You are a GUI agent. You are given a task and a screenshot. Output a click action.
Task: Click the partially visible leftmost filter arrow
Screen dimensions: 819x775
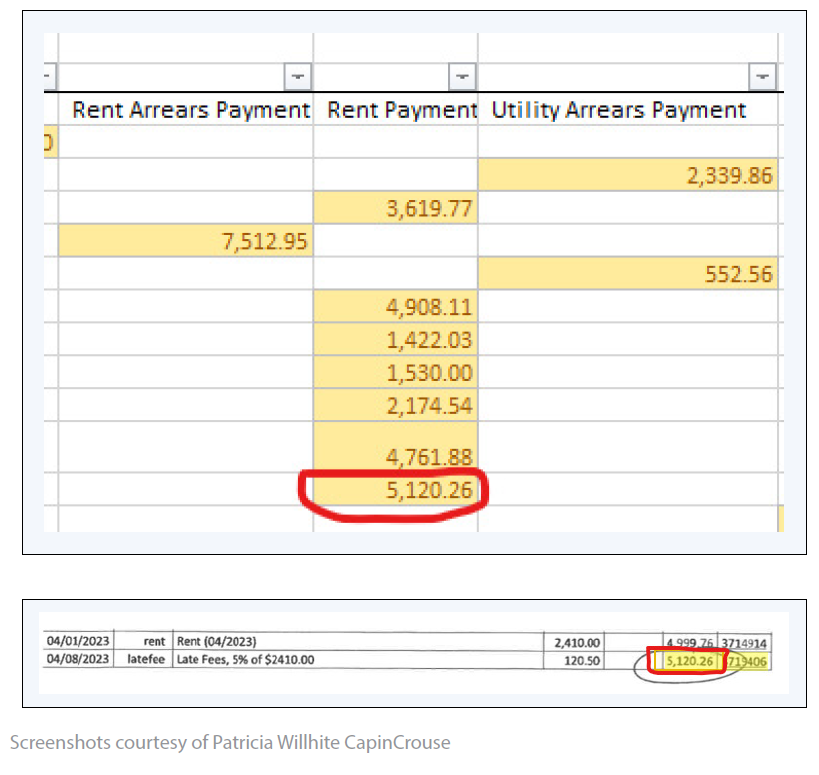point(50,75)
